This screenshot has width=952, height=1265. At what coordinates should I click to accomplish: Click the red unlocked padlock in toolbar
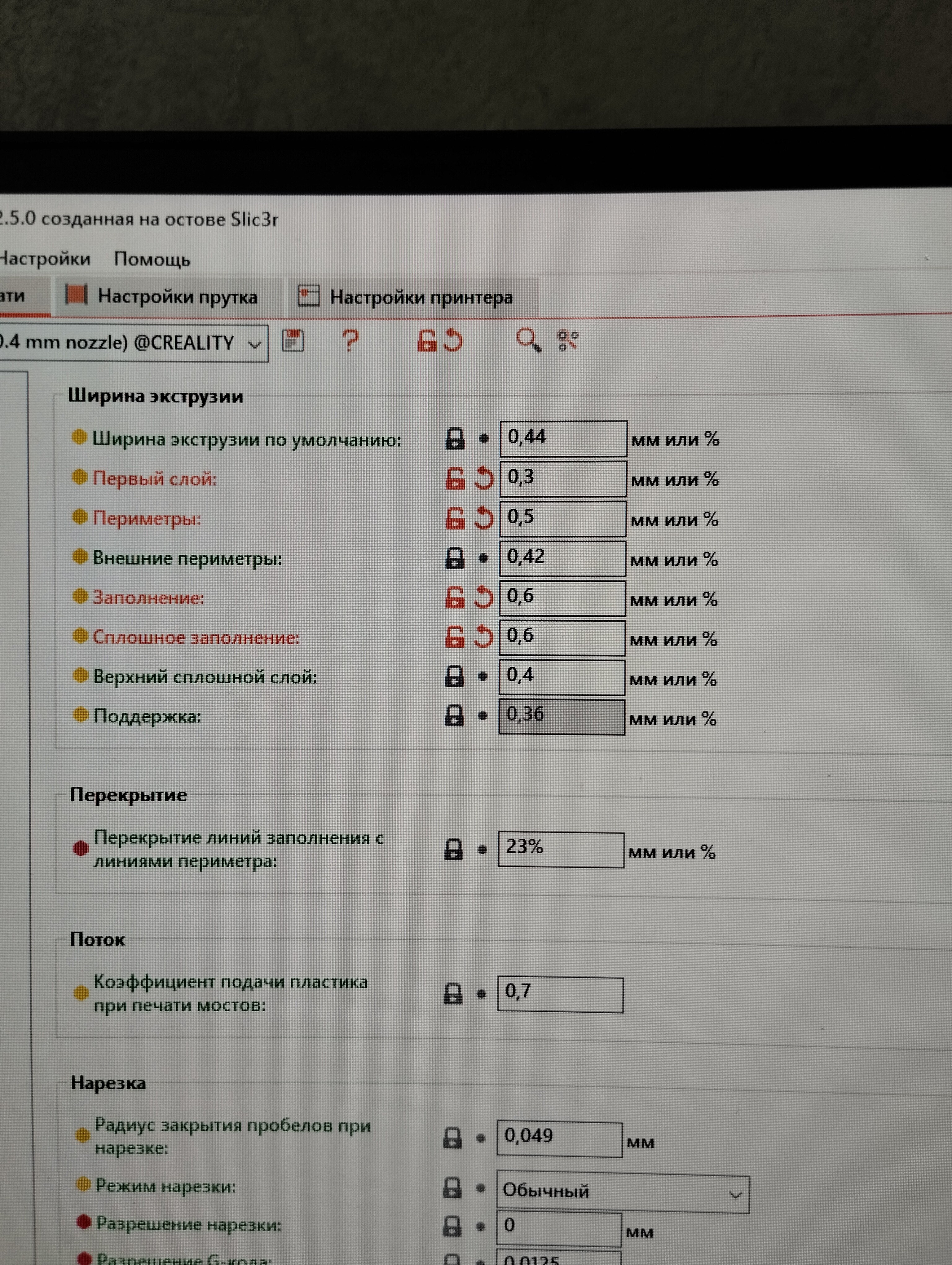click(x=426, y=340)
